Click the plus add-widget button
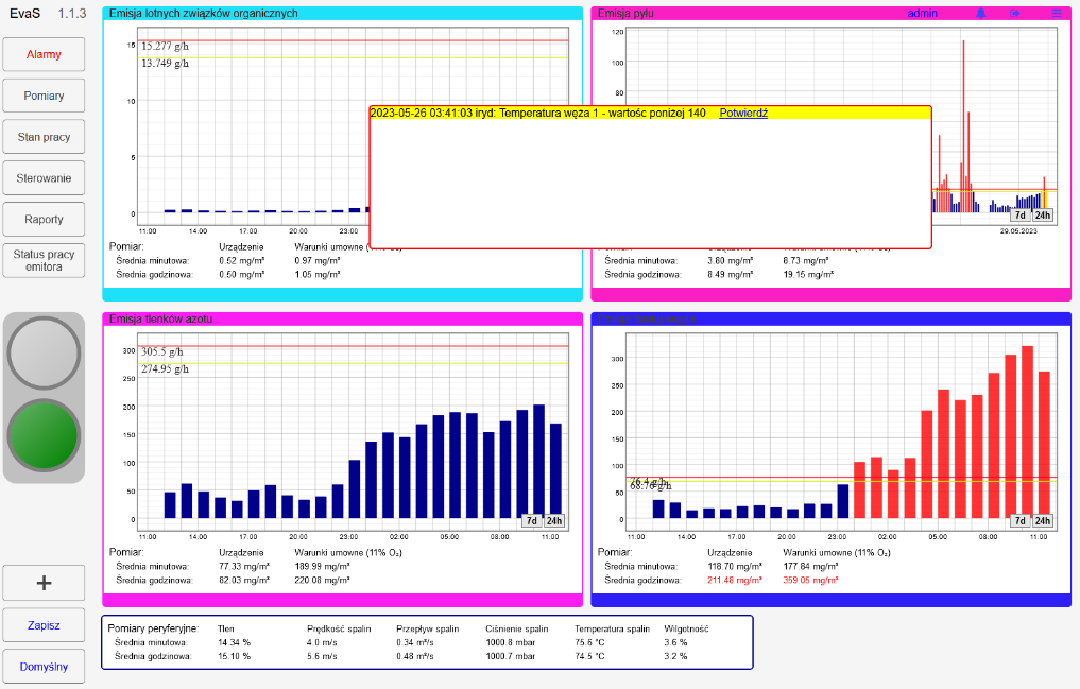1080x689 pixels. [x=44, y=583]
